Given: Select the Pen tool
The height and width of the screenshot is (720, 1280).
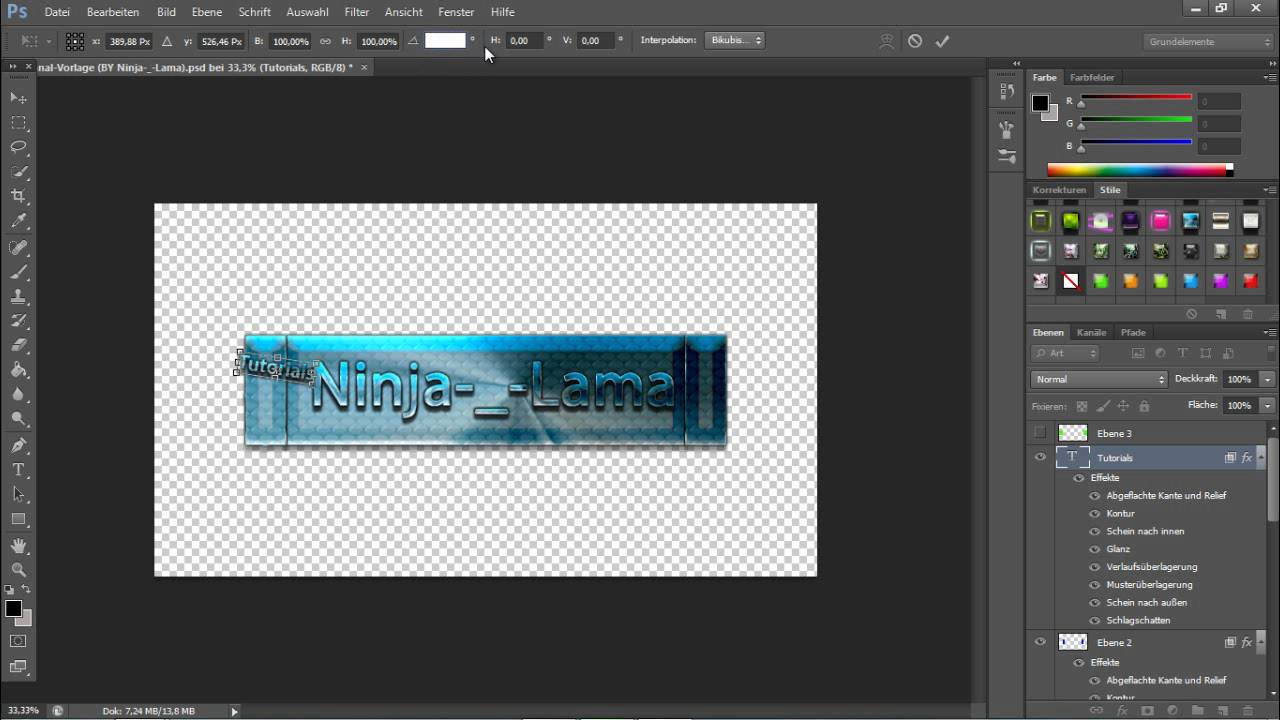Looking at the screenshot, I should click(x=19, y=445).
